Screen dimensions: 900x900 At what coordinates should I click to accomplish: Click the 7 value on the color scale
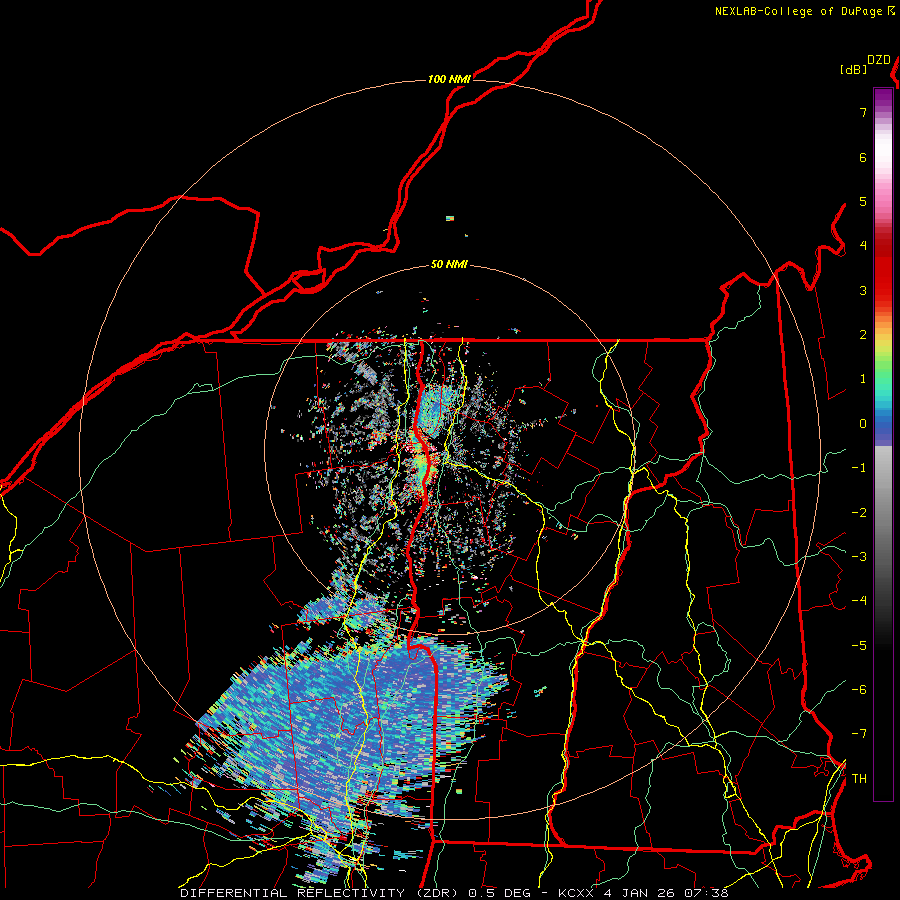pos(863,112)
